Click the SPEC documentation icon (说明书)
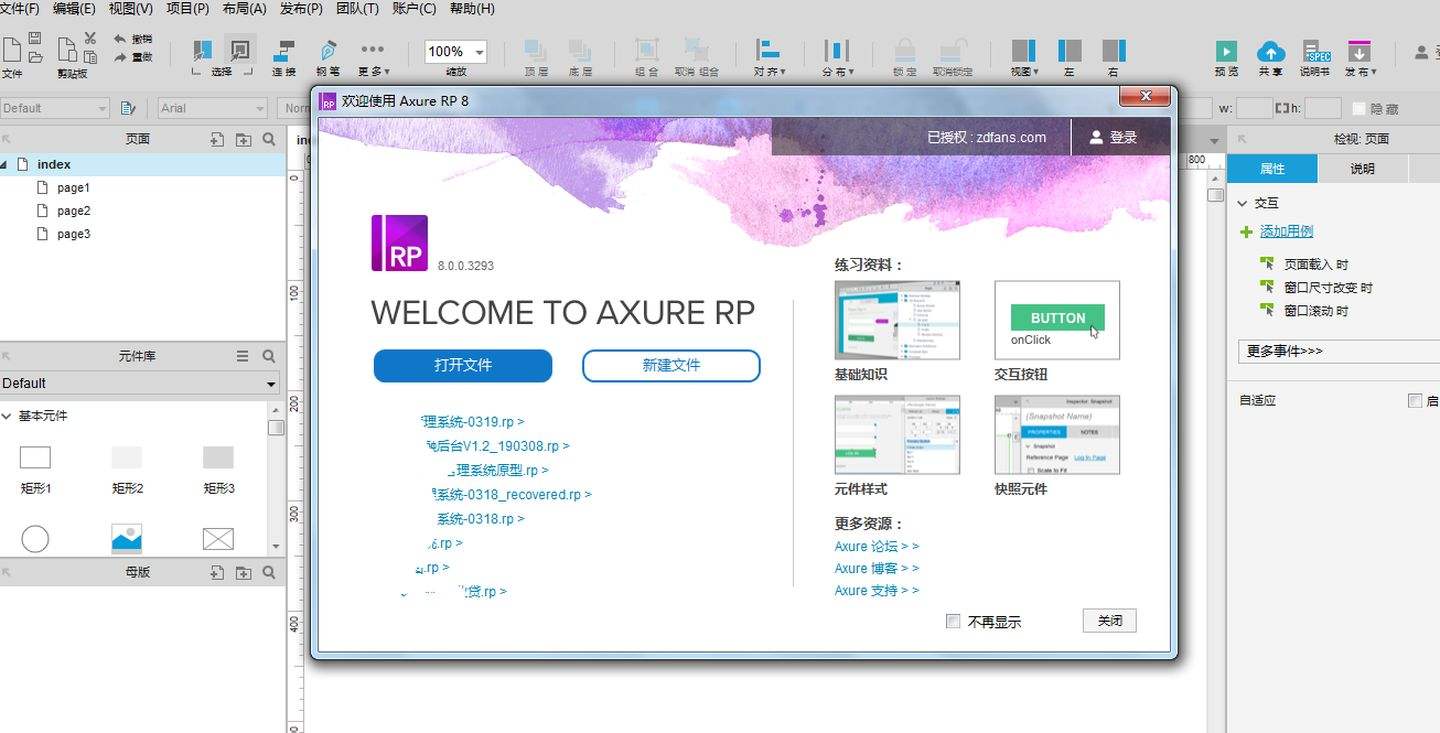 click(1316, 50)
